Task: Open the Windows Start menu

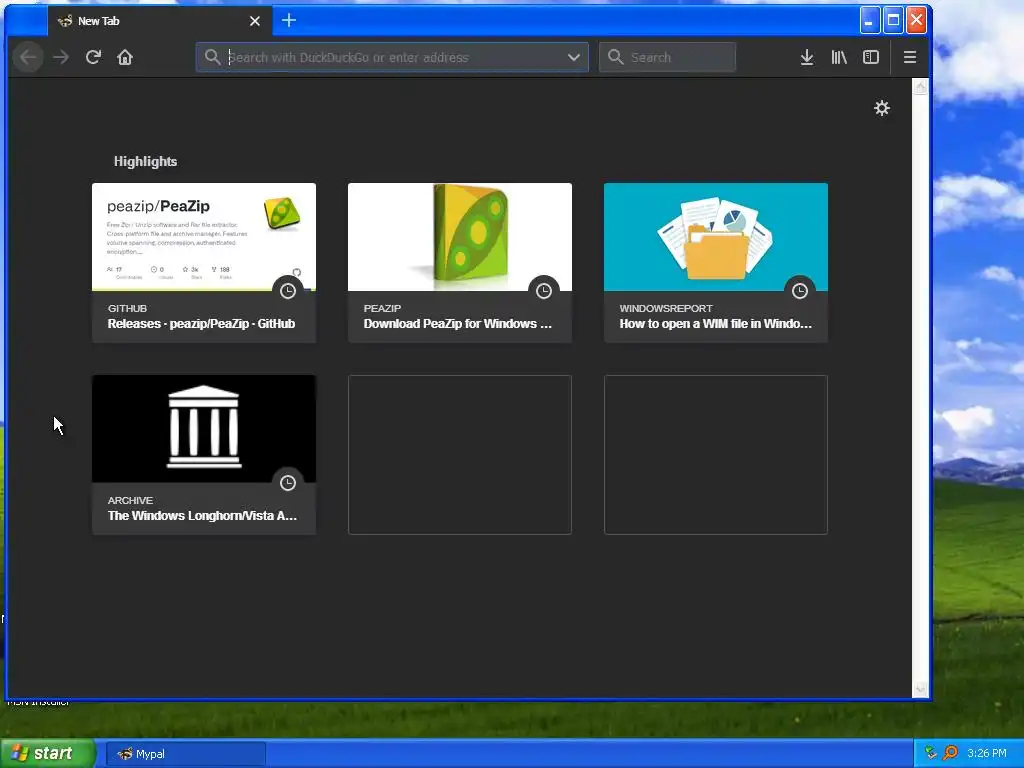Action: (x=48, y=754)
